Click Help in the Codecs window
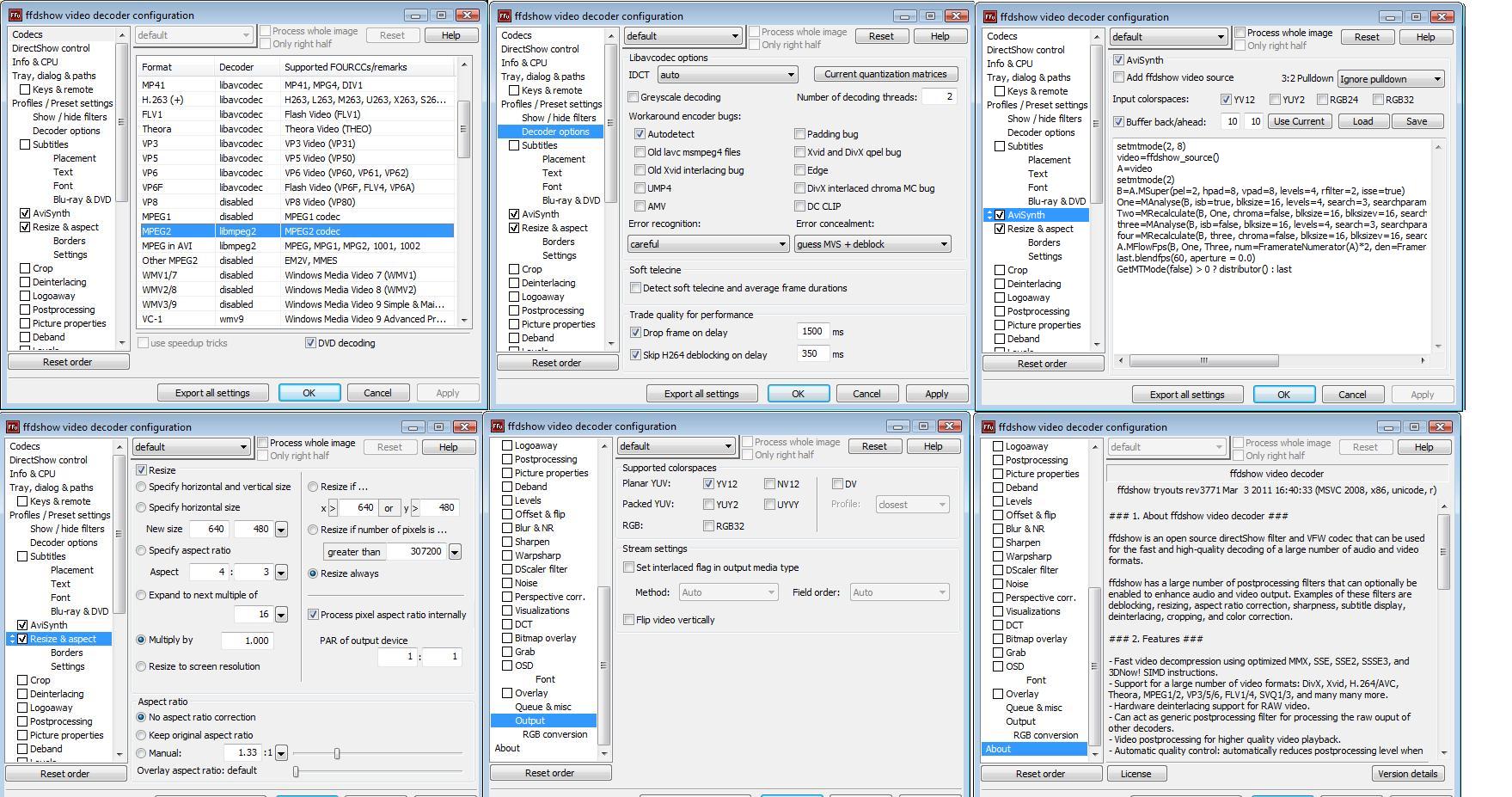The image size is (1512, 797). click(x=450, y=35)
